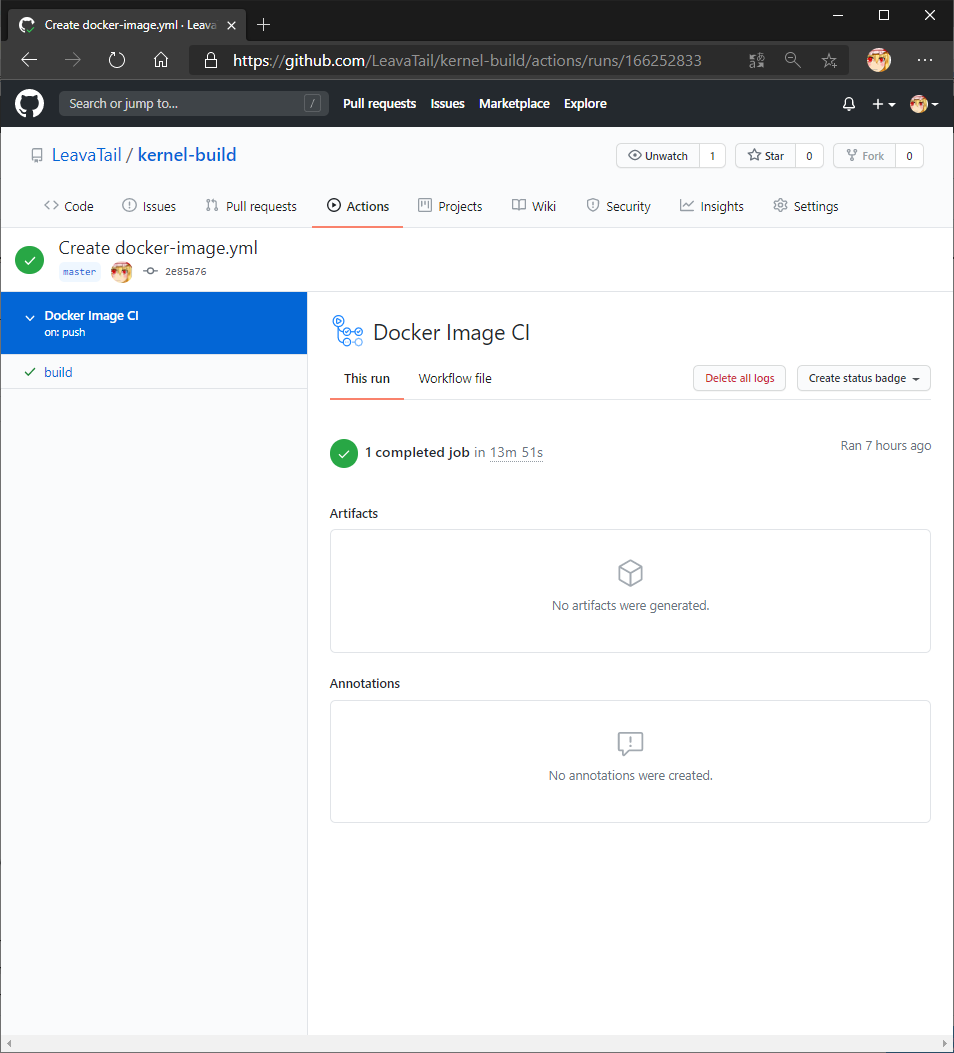Click the translate page icon in address bar

[757, 60]
